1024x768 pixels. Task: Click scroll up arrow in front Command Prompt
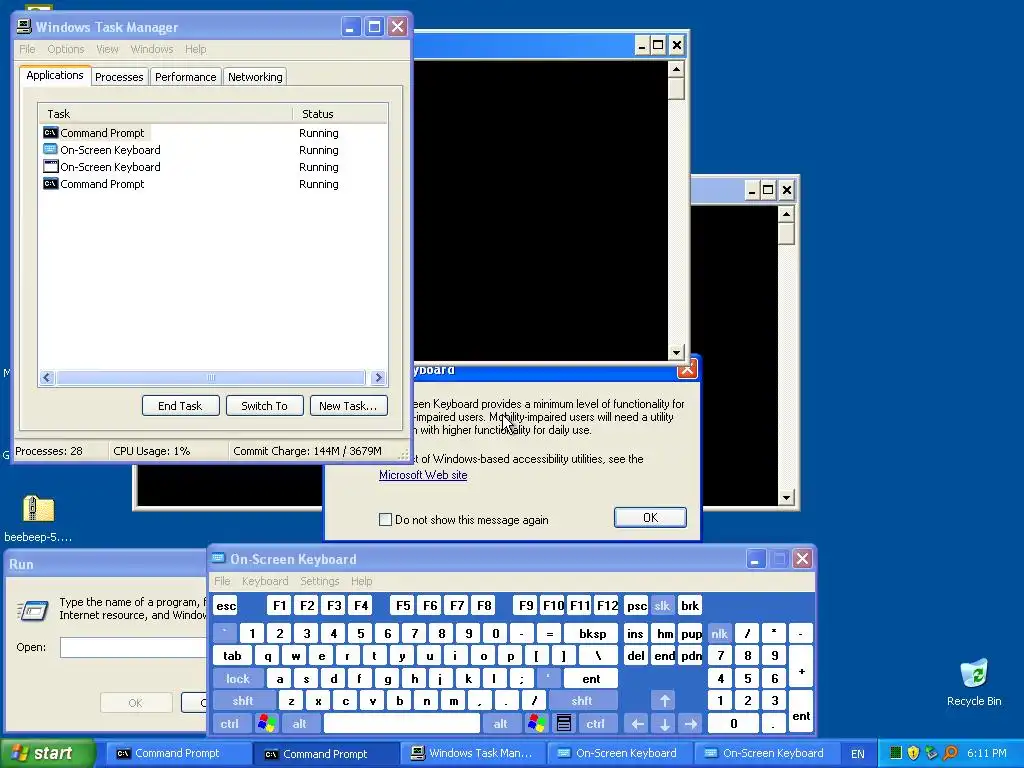pos(676,69)
